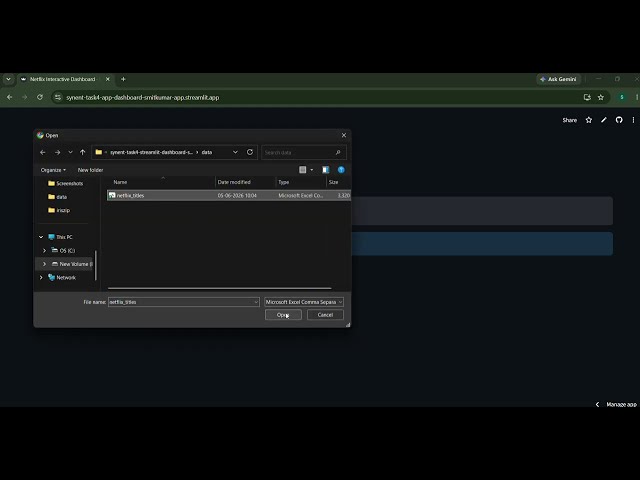640x480 pixels.
Task: Open the file type filter dropdown
Action: point(304,302)
